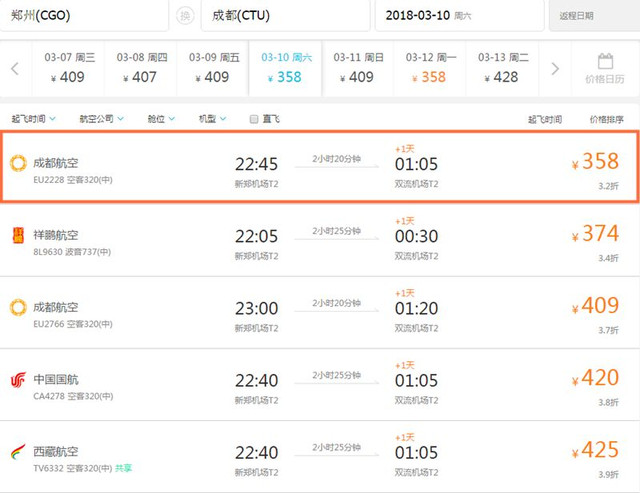Expand the 机型 filter dropdown
The width and height of the screenshot is (640, 493).
(x=212, y=119)
